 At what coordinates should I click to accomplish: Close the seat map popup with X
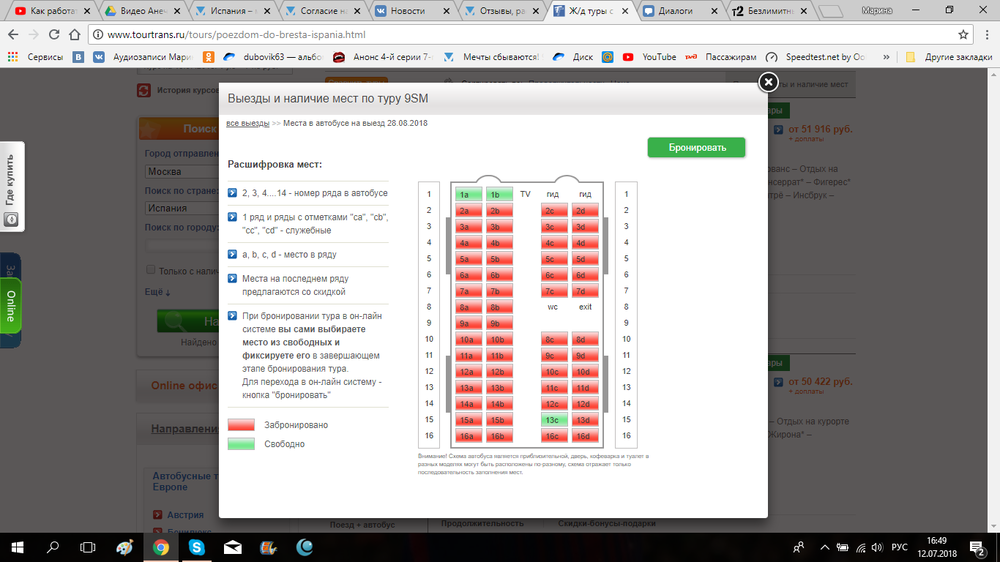click(x=767, y=82)
